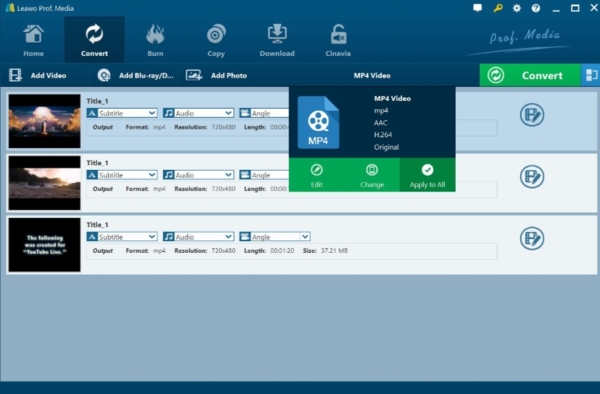Open the help question mark icon
This screenshot has width=600, height=394.
point(536,8)
